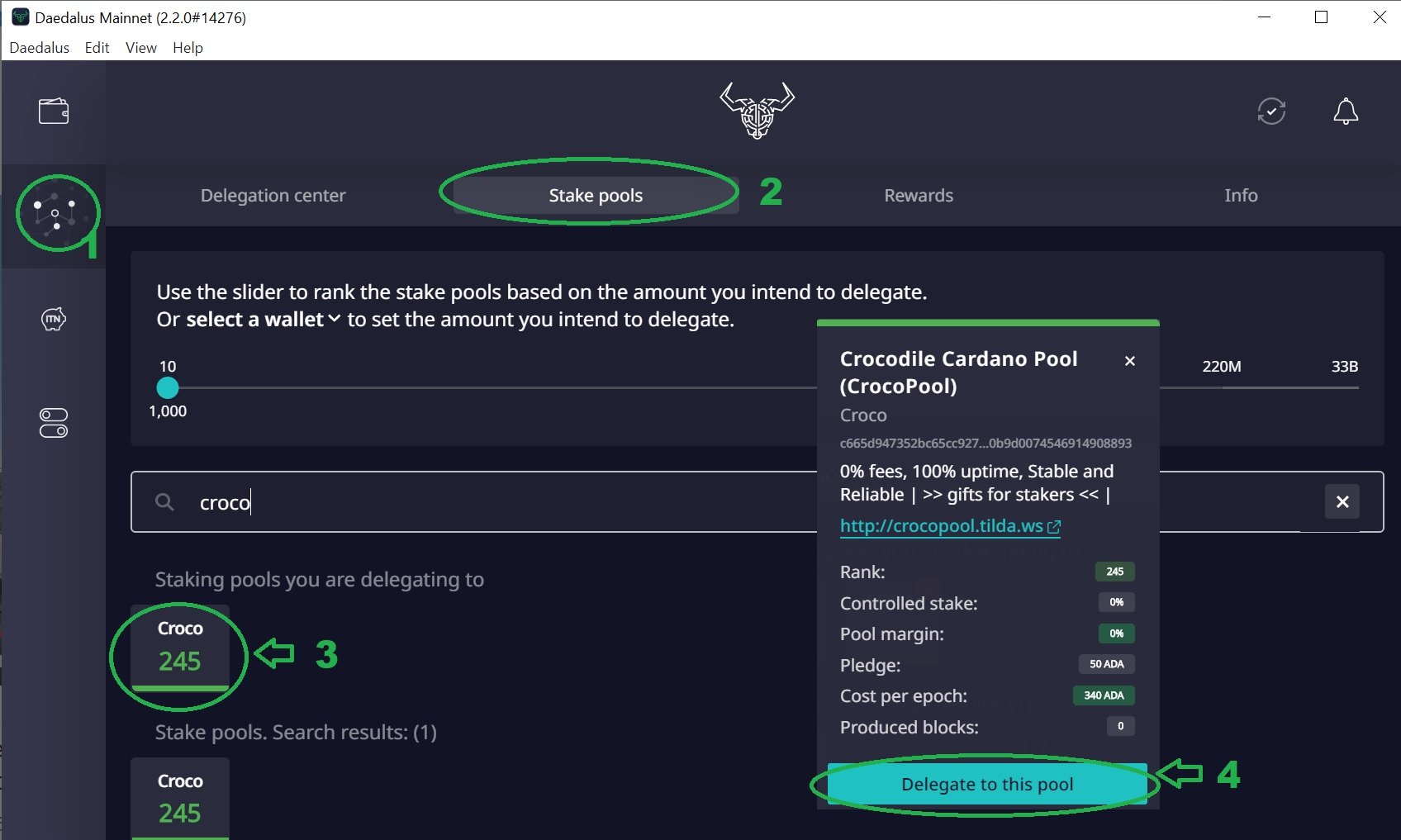Click the Croco ticker in popup

click(863, 415)
